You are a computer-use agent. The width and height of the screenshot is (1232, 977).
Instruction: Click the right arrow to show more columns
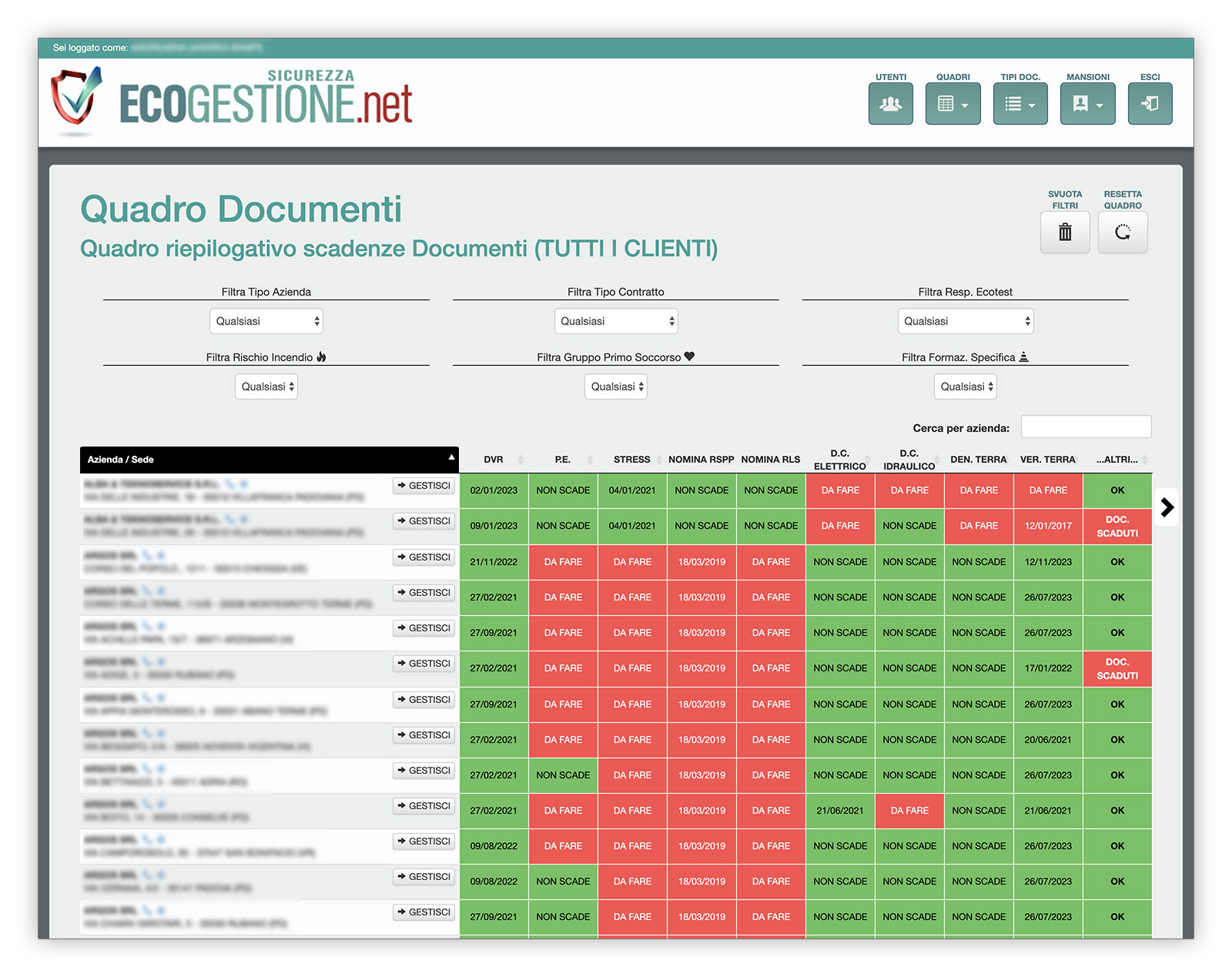[1167, 507]
